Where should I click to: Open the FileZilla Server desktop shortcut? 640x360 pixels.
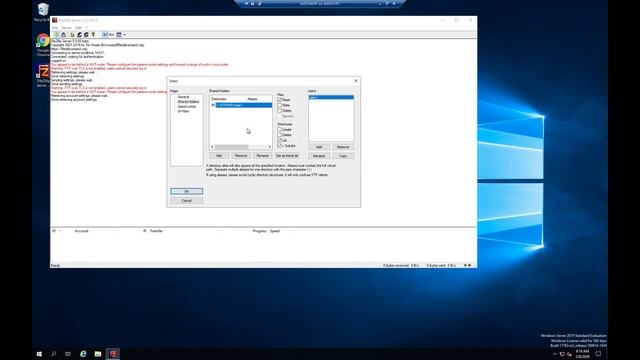click(43, 76)
